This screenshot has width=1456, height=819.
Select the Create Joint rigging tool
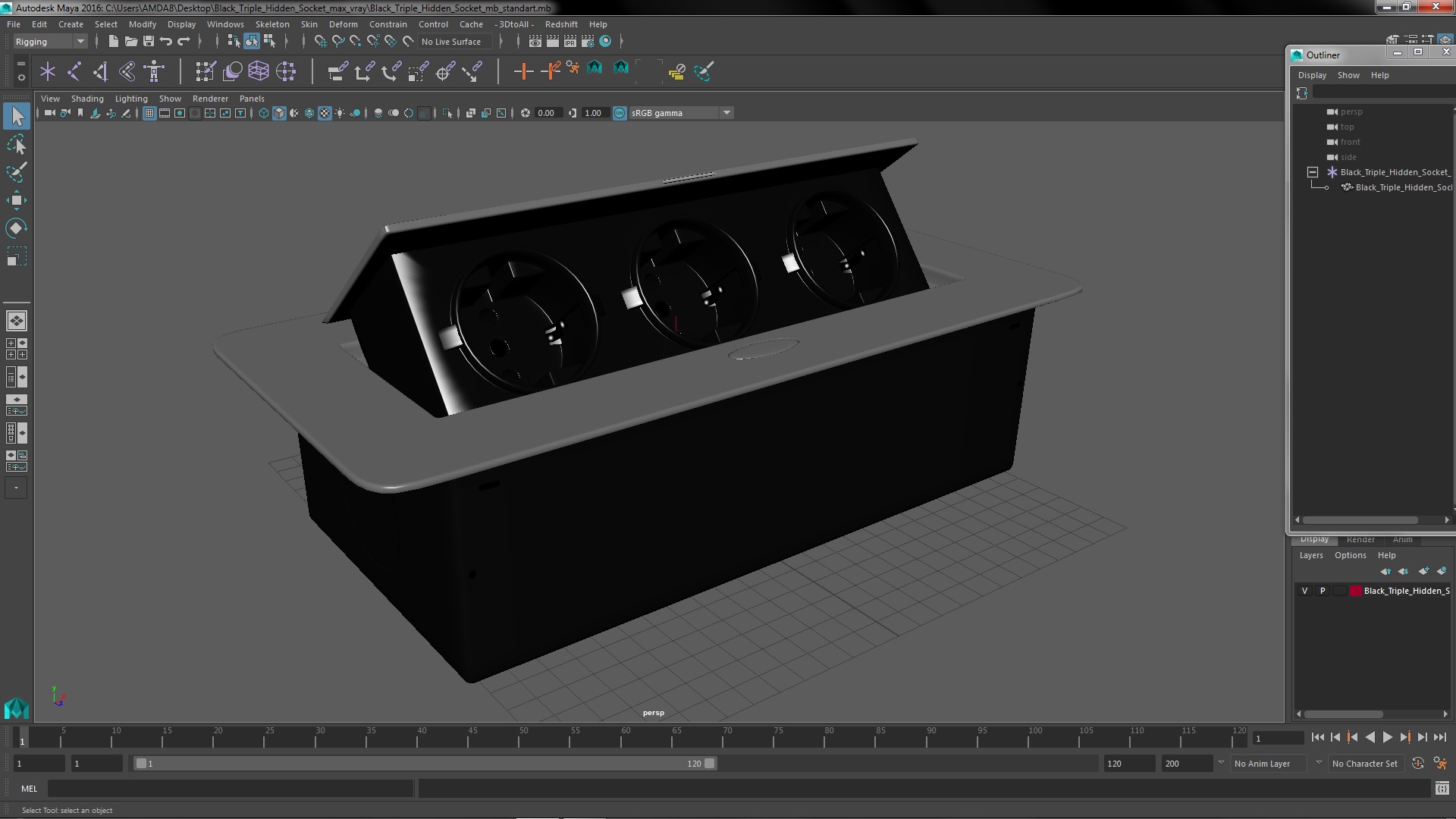pos(74,71)
